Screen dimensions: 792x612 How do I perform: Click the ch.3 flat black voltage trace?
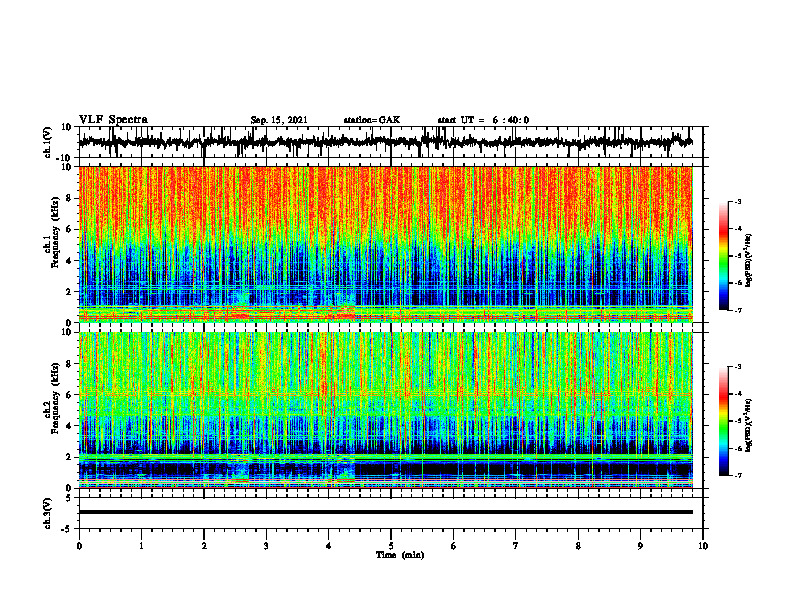(x=386, y=512)
